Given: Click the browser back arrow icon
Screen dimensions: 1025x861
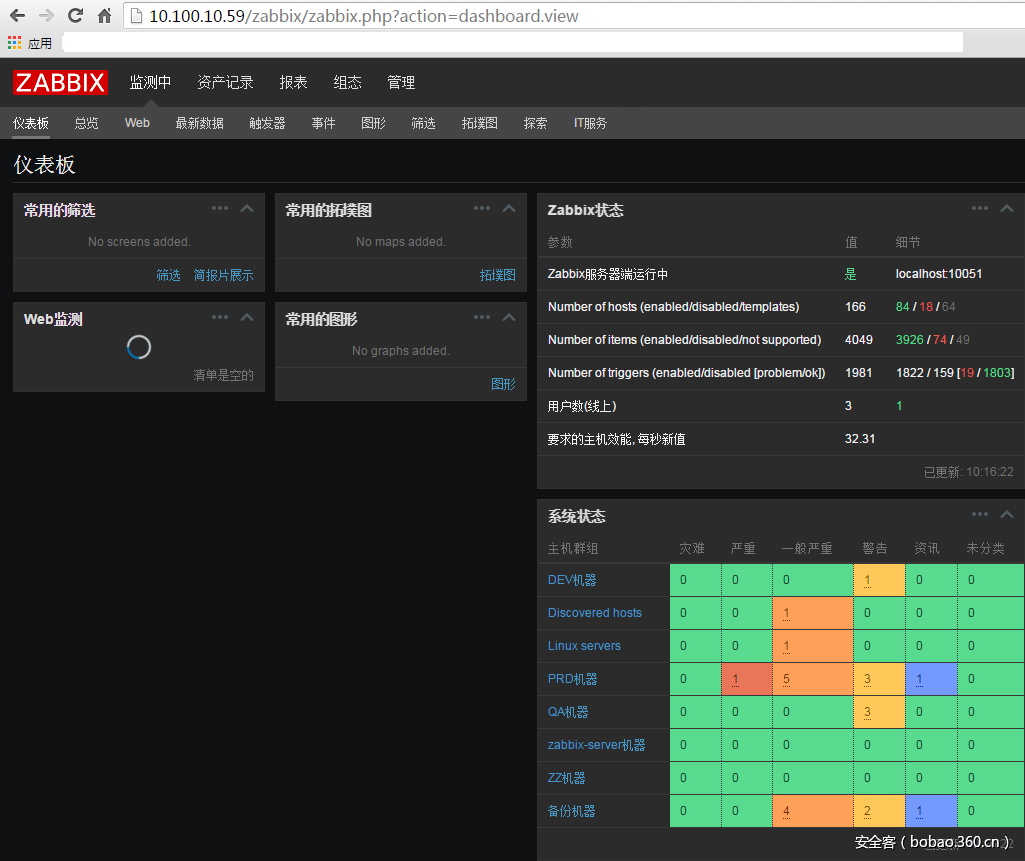Looking at the screenshot, I should click(17, 16).
